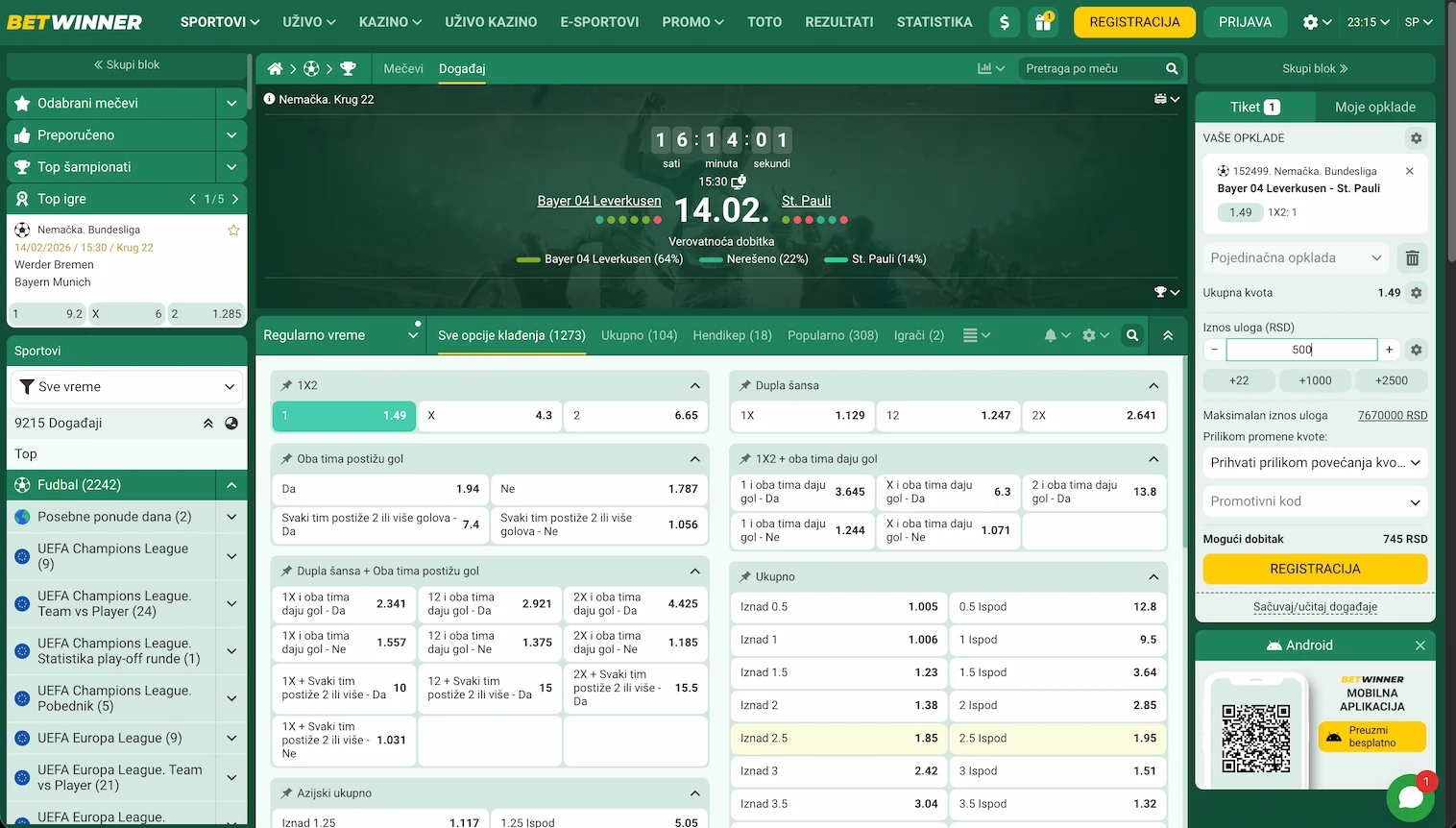Image resolution: width=1456 pixels, height=828 pixels.
Task: Open Regularno vreme dropdown
Action: click(x=341, y=335)
